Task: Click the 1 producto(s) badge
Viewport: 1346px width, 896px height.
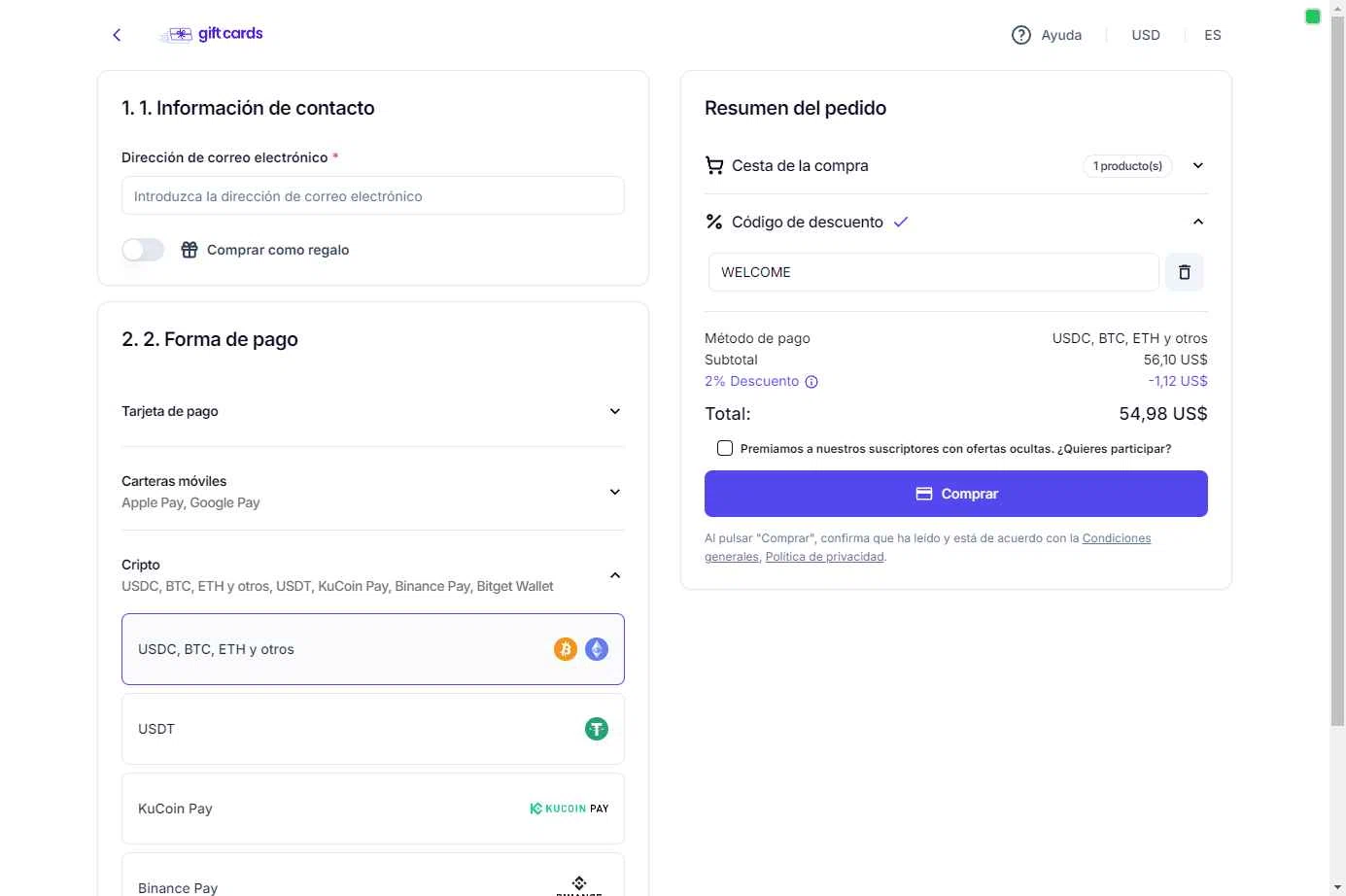Action: 1127,166
